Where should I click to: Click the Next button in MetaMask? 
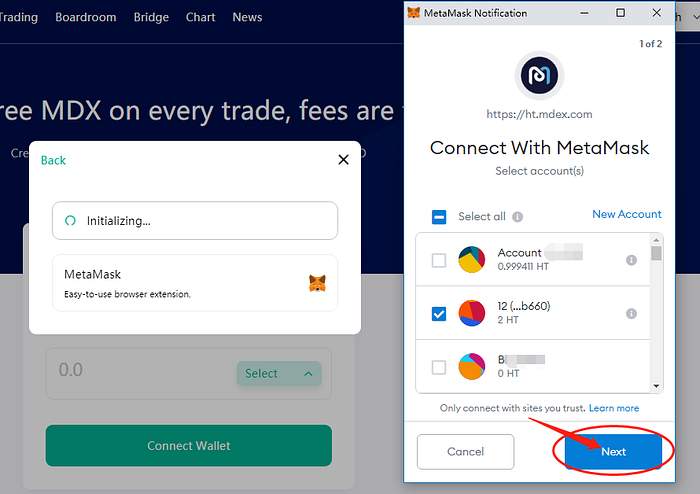coord(613,452)
